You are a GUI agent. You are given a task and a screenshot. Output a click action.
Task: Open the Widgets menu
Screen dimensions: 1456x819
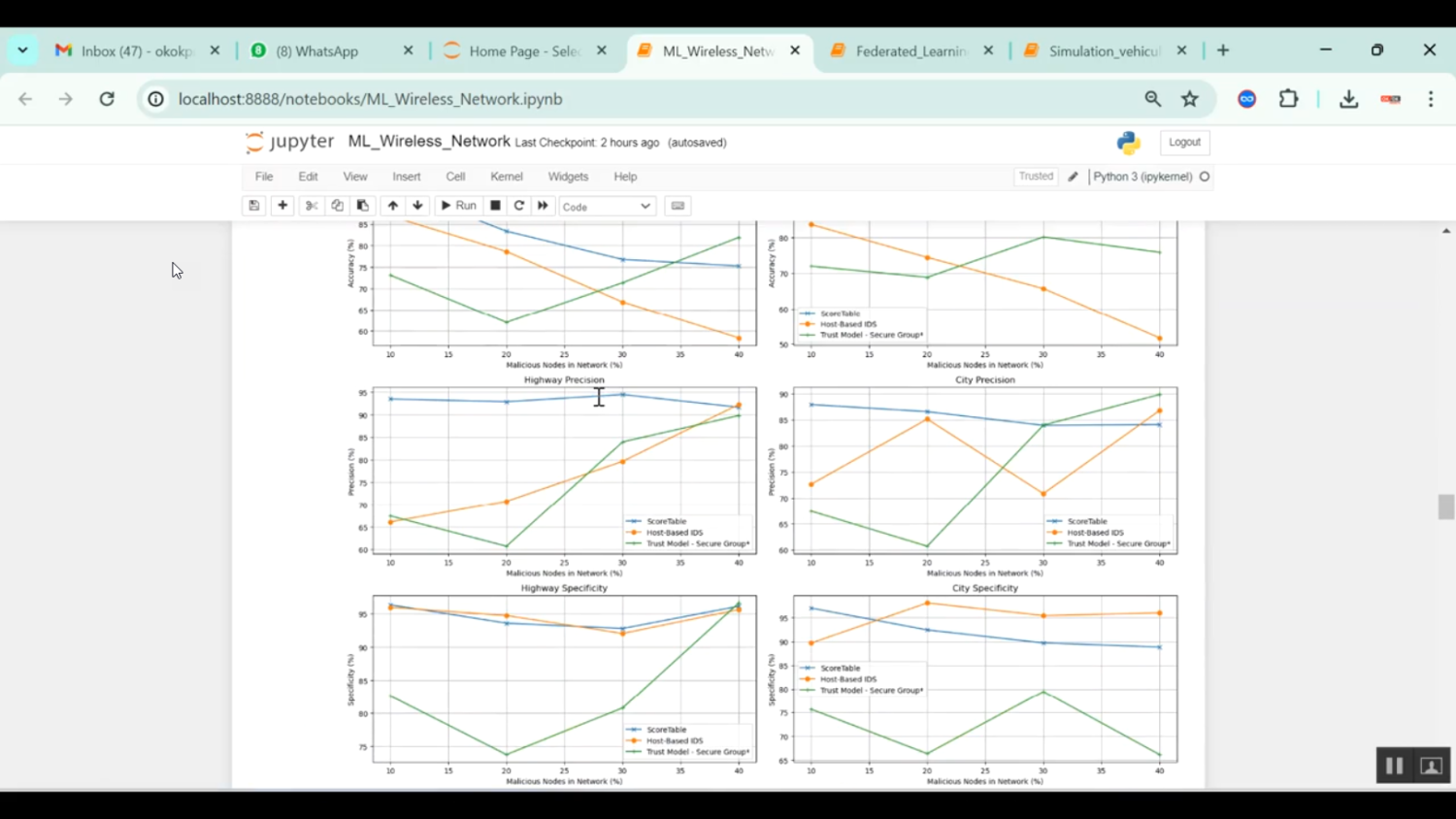coord(568,176)
